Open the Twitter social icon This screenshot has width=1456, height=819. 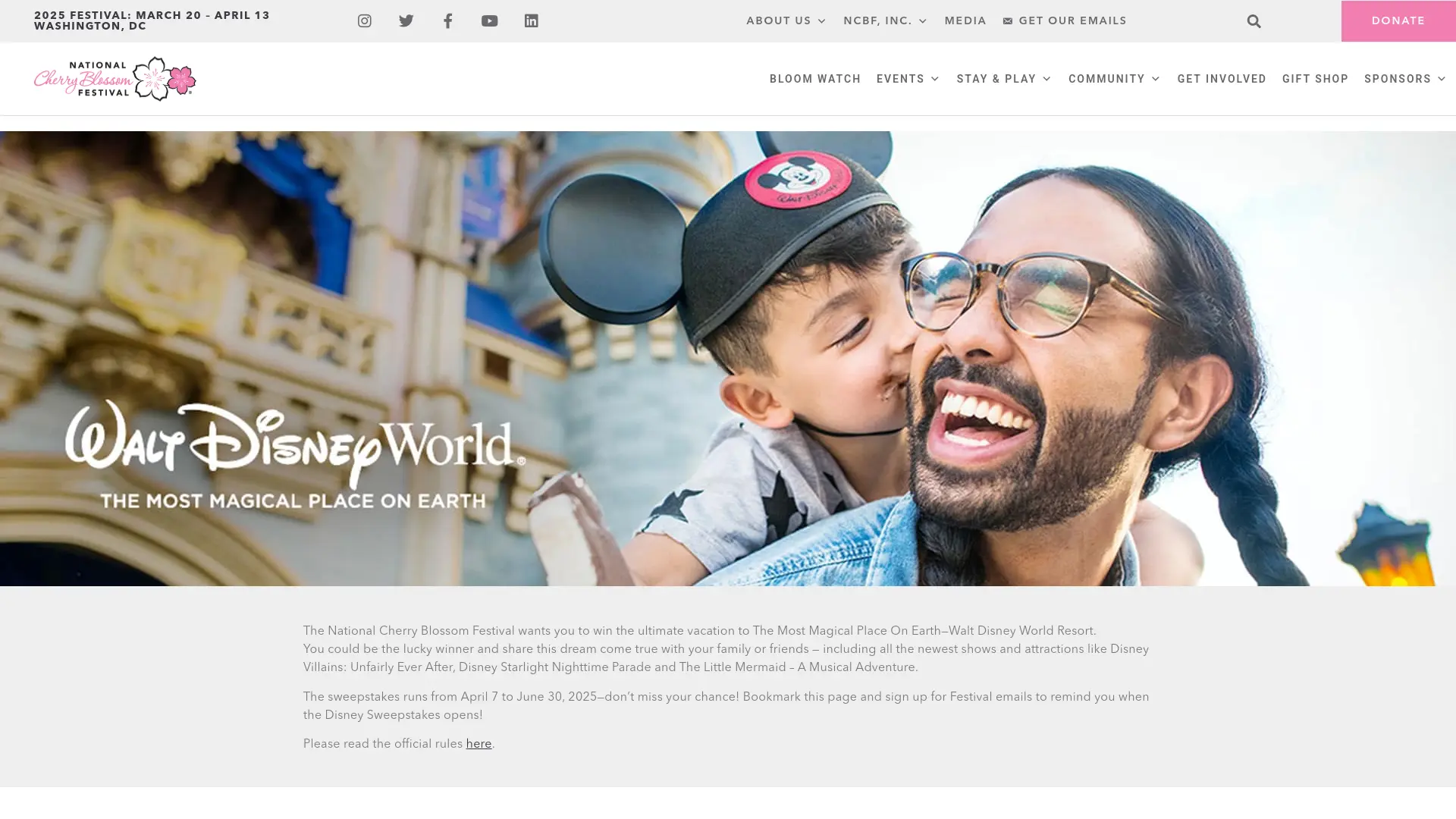[406, 21]
